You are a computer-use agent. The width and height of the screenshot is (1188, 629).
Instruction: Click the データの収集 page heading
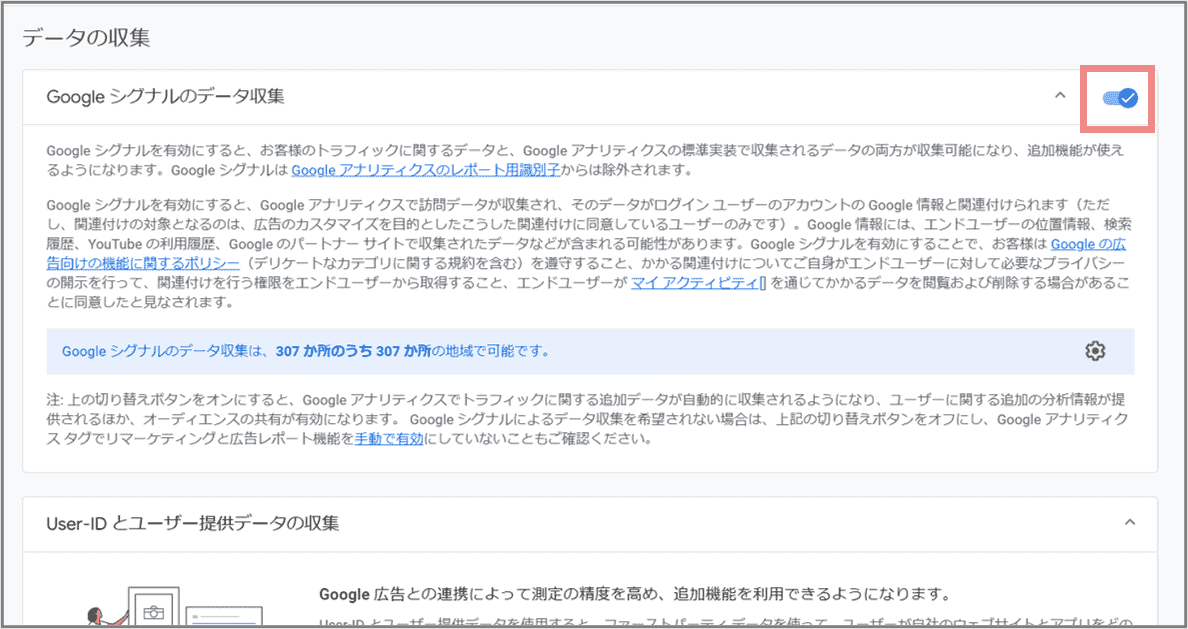(86, 38)
